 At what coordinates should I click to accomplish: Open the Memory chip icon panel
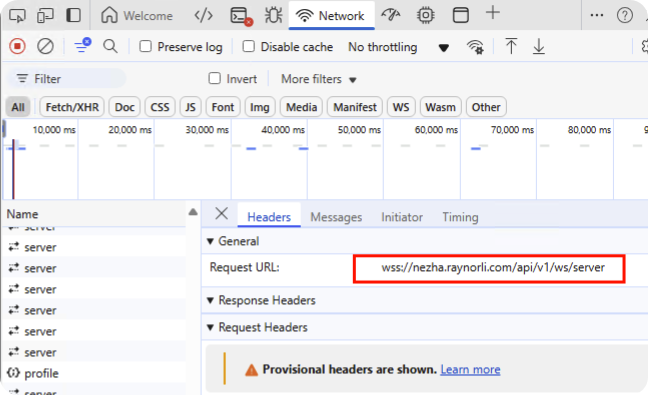[x=426, y=16]
